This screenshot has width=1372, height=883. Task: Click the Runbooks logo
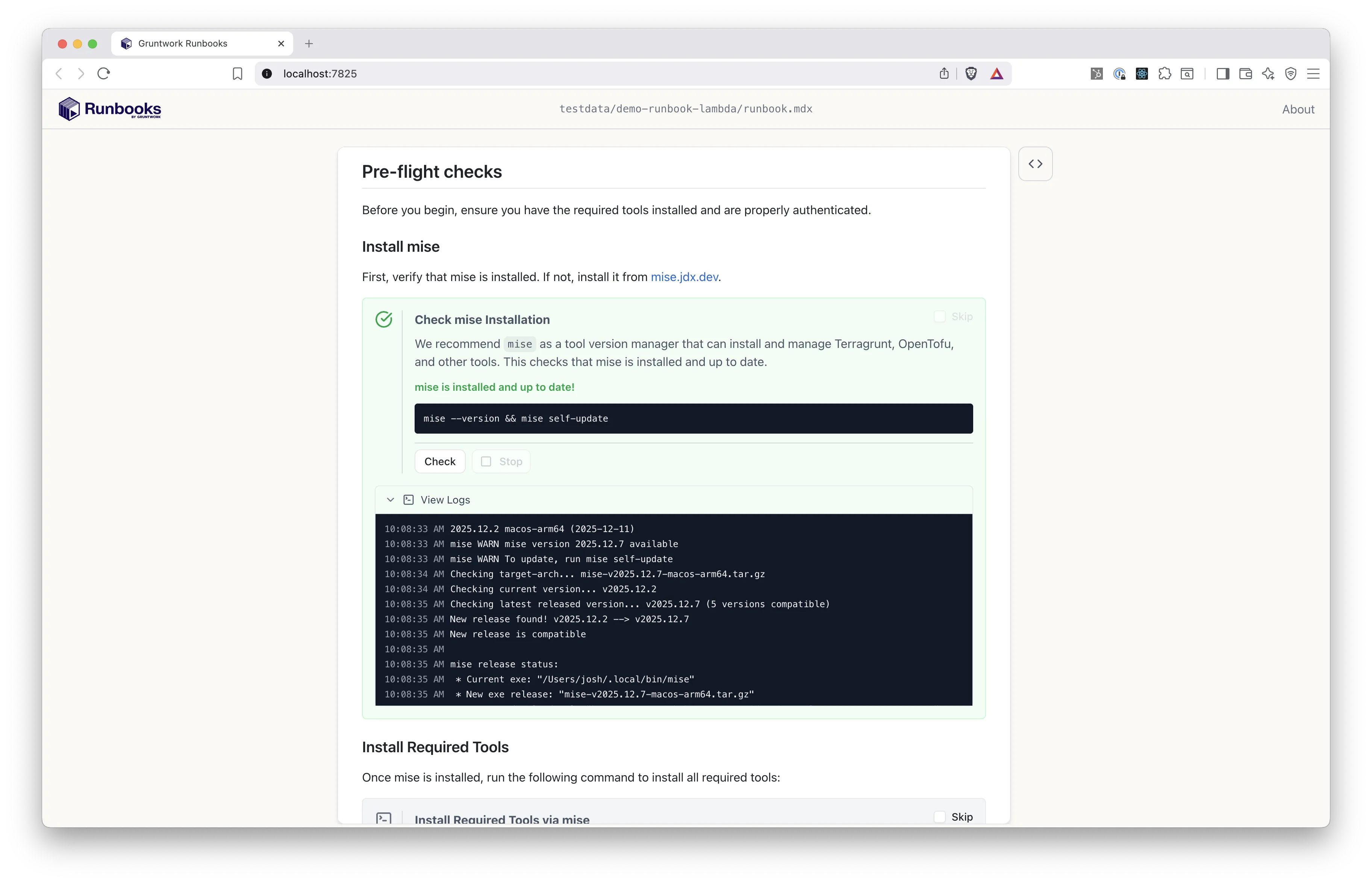(109, 109)
